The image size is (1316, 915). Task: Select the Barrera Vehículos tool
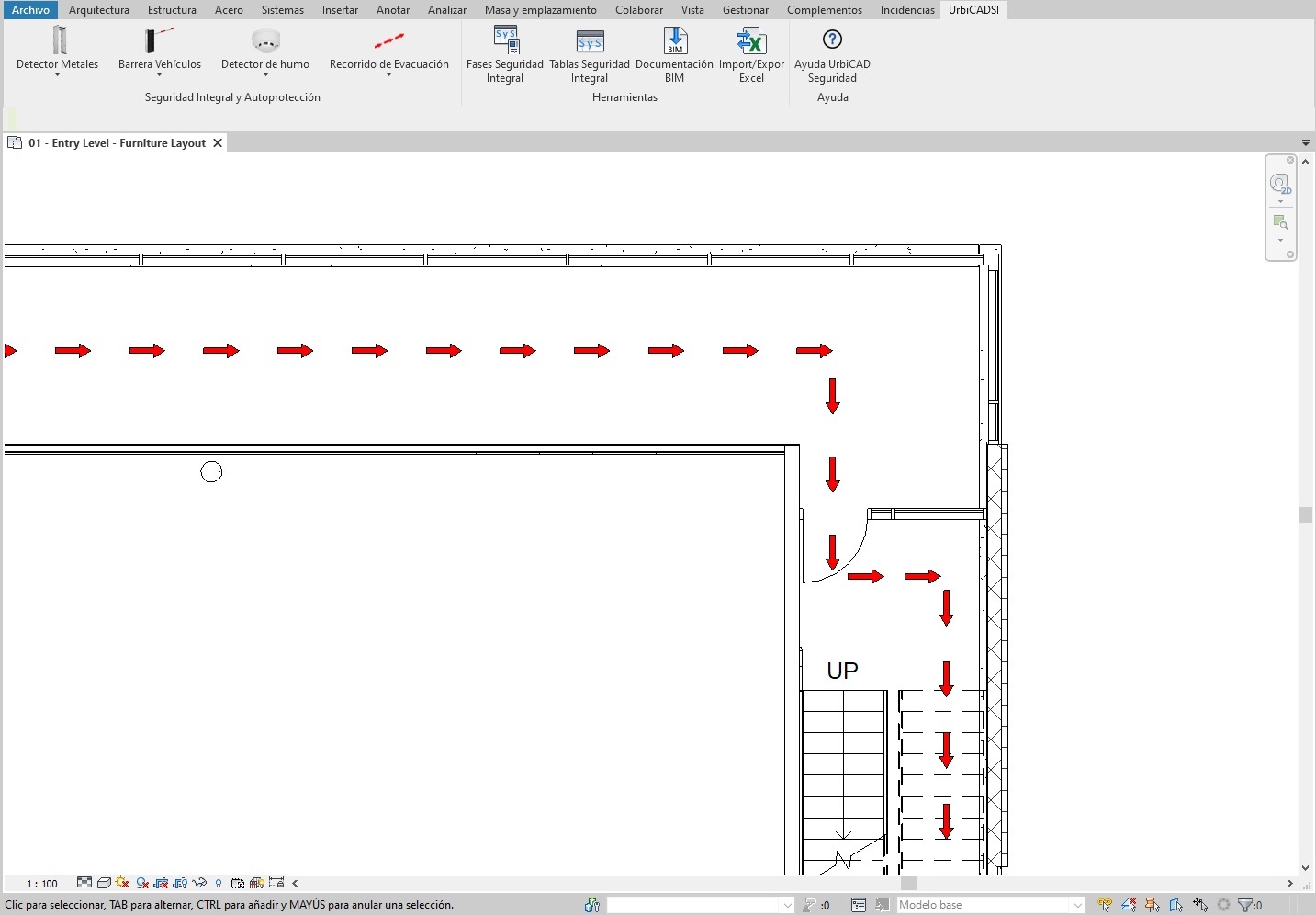[159, 50]
